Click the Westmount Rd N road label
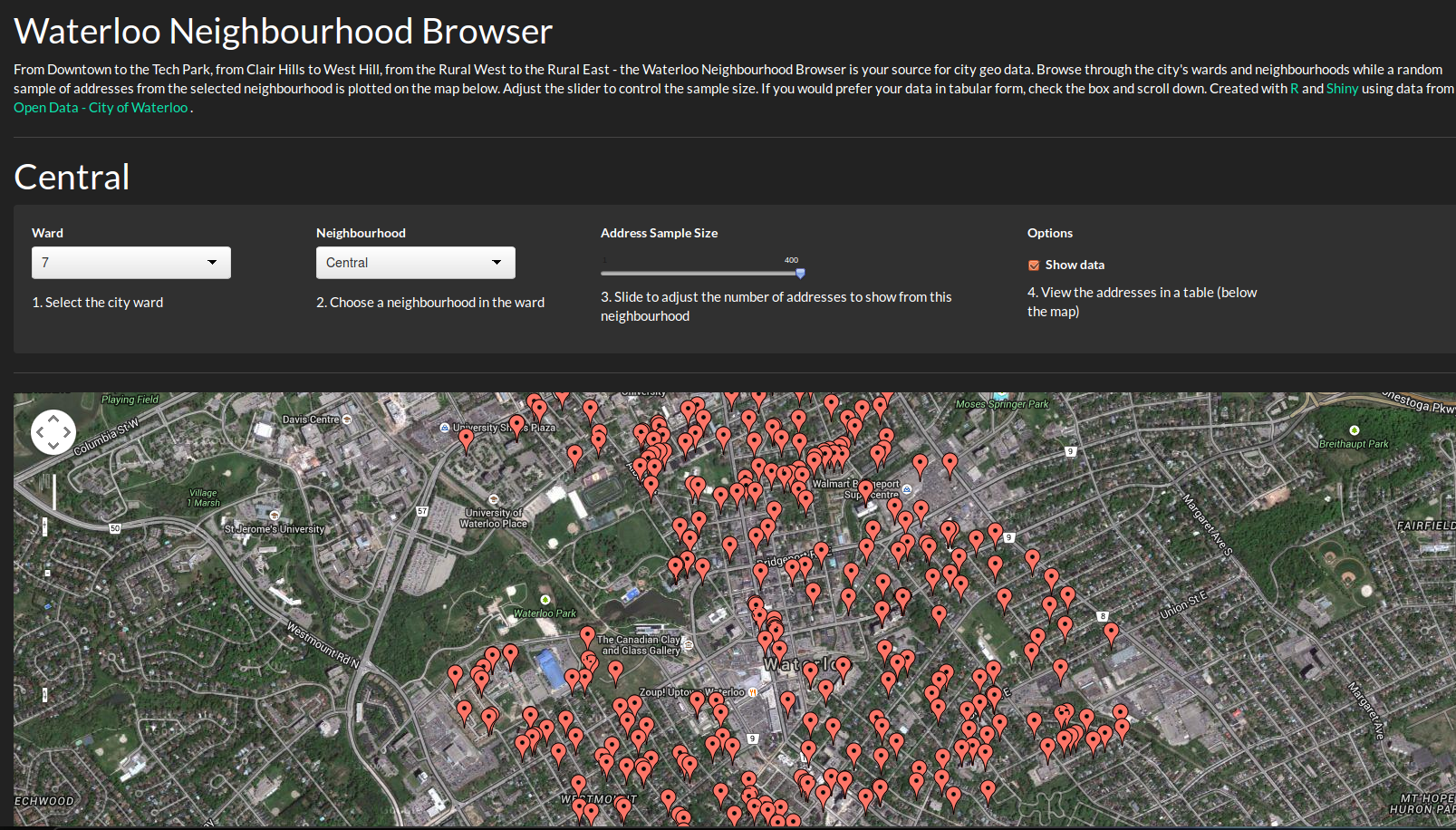1456x830 pixels. [323, 645]
